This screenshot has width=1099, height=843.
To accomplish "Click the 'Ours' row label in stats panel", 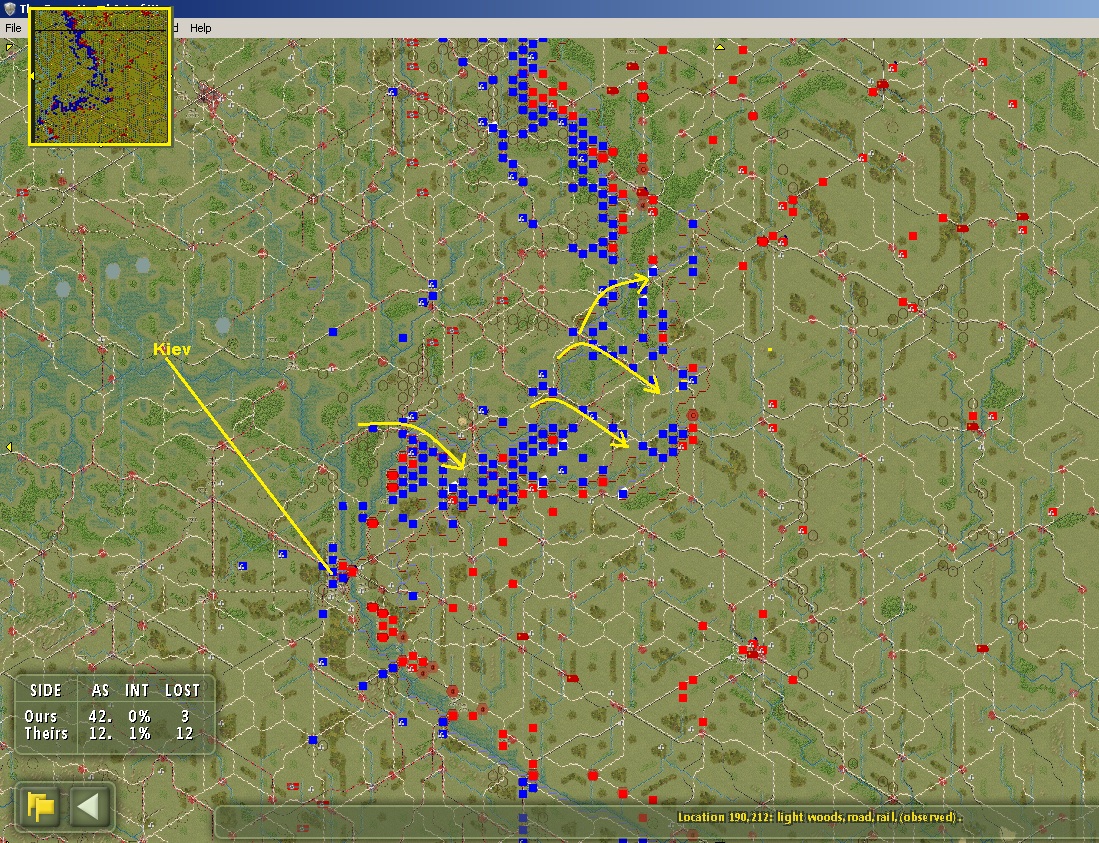I will tap(41, 716).
